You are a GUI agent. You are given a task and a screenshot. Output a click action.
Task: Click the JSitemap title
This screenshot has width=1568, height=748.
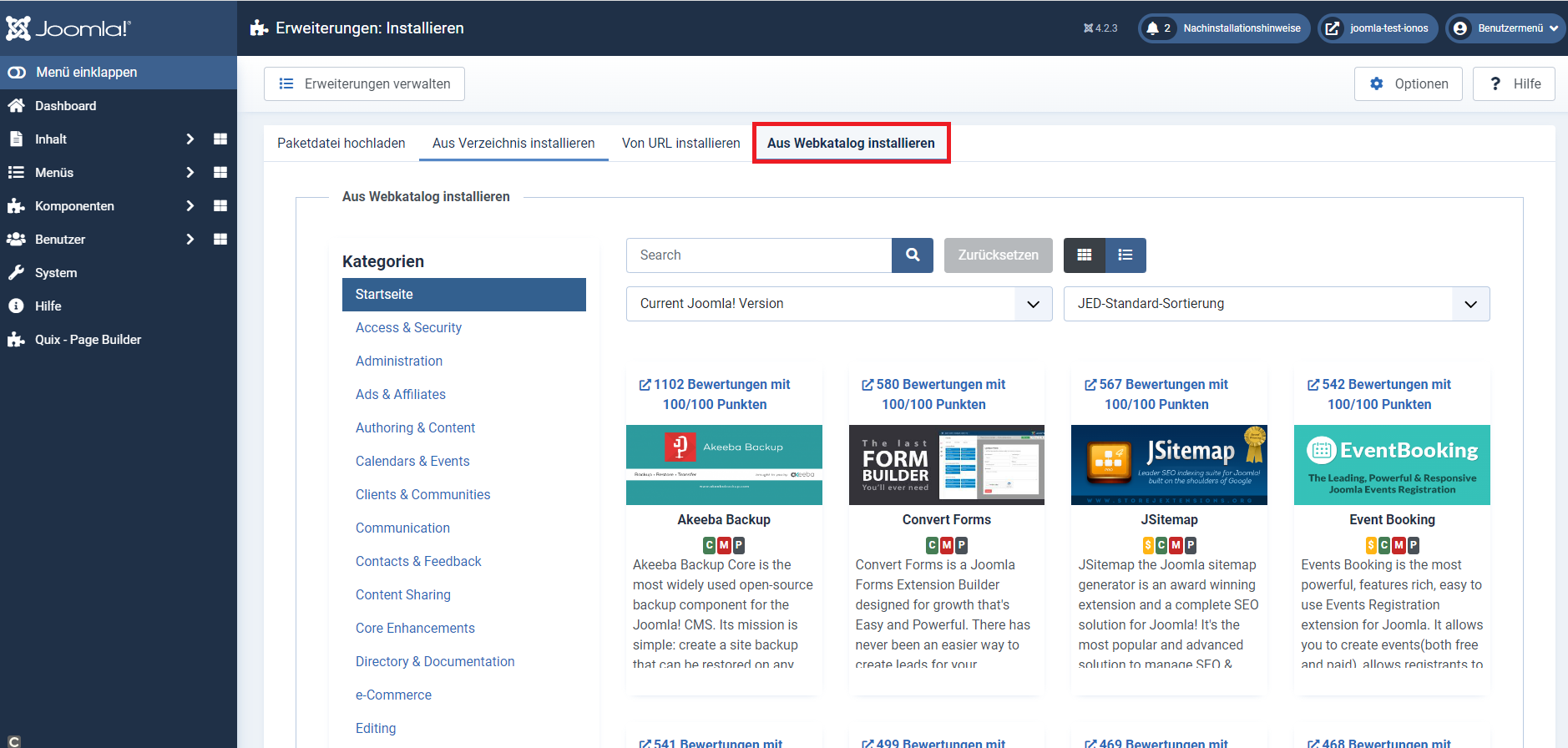(x=1169, y=520)
